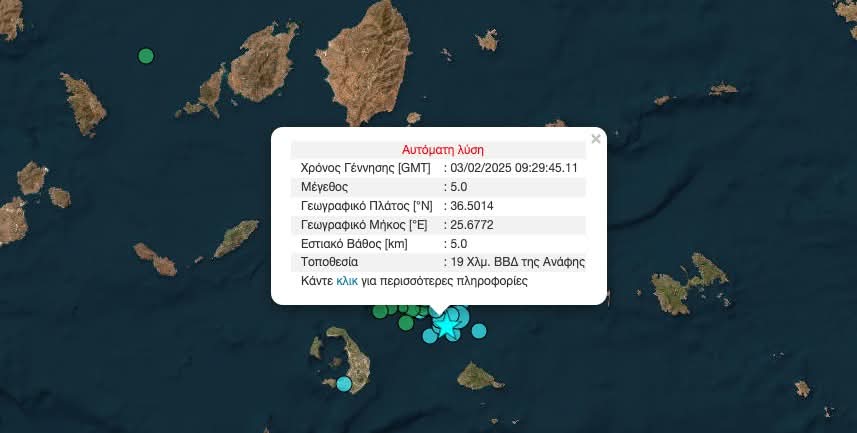Viewport: 857px width, 433px height.
Task: Select the cyan earthquake marker on Santorini
Action: coord(344,383)
